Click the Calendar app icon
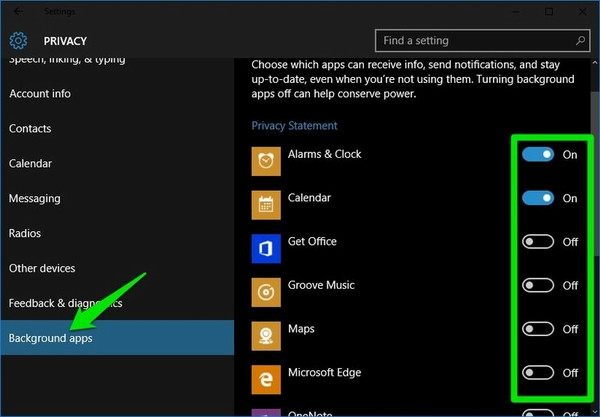Image resolution: width=600 pixels, height=417 pixels. [266, 205]
